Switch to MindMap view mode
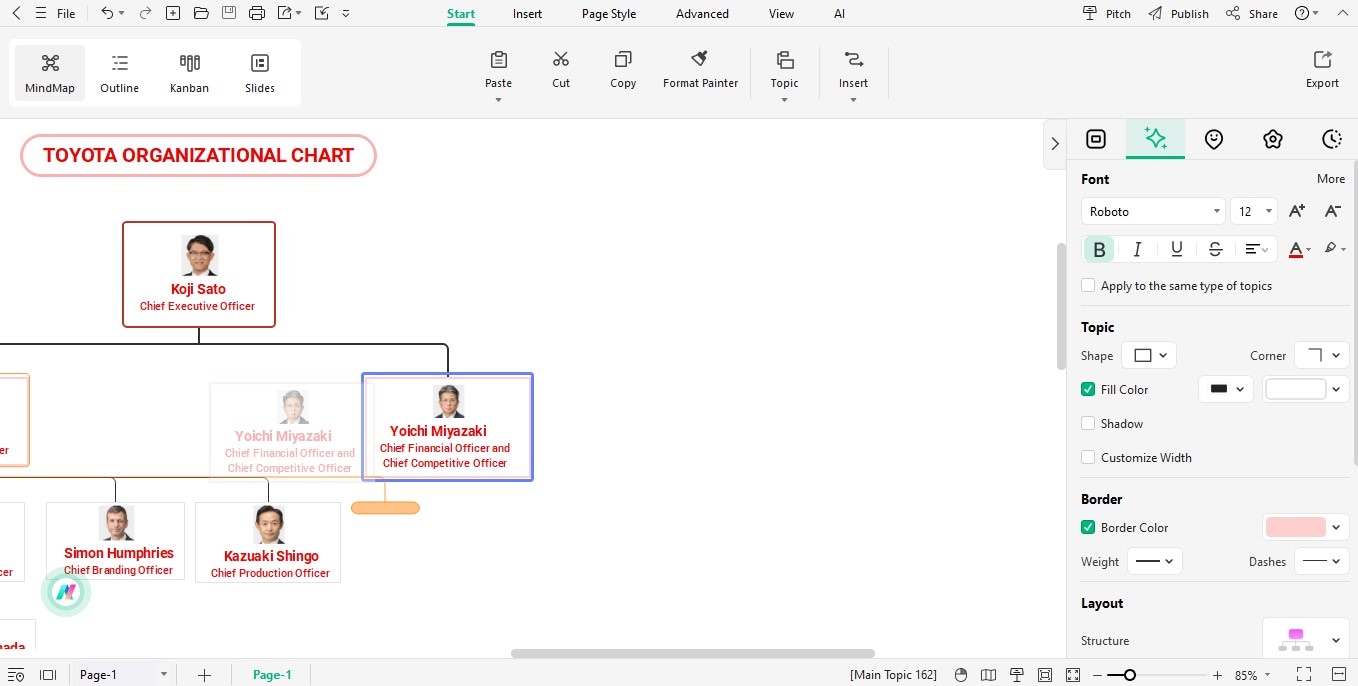Image resolution: width=1358 pixels, height=686 pixels. (x=50, y=73)
